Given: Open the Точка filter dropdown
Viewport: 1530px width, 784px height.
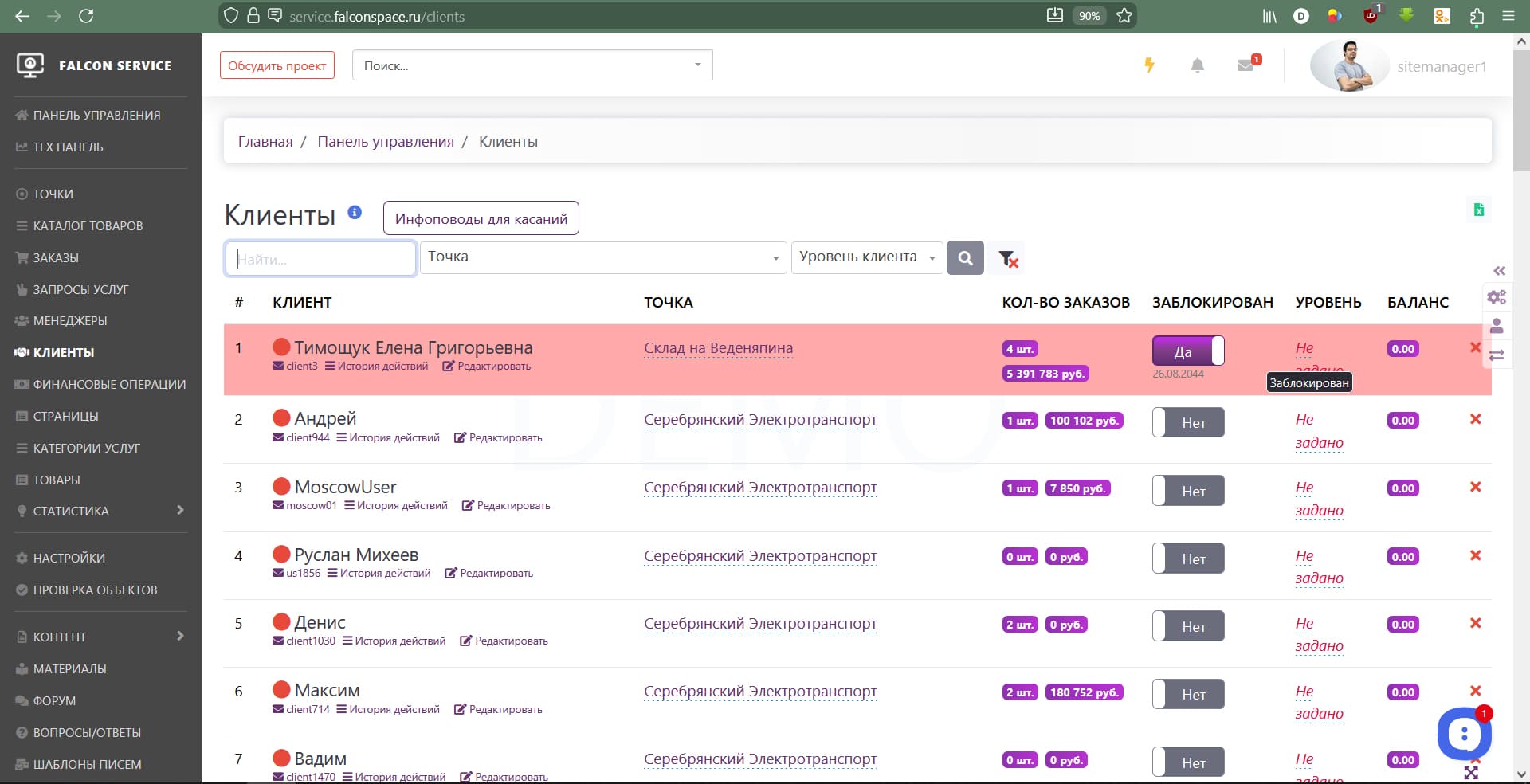Looking at the screenshot, I should (603, 257).
